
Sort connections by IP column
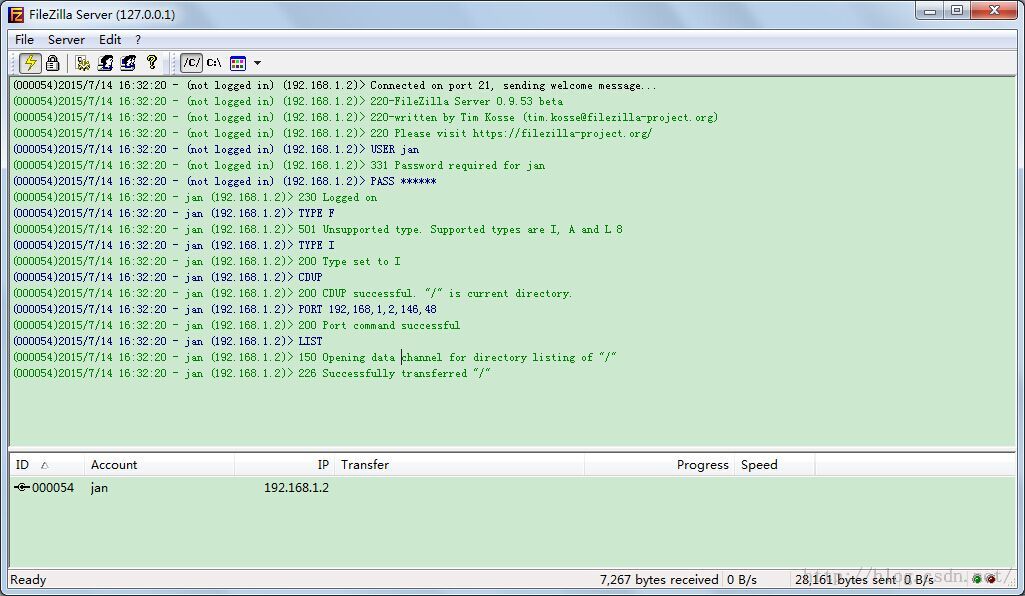click(x=284, y=465)
